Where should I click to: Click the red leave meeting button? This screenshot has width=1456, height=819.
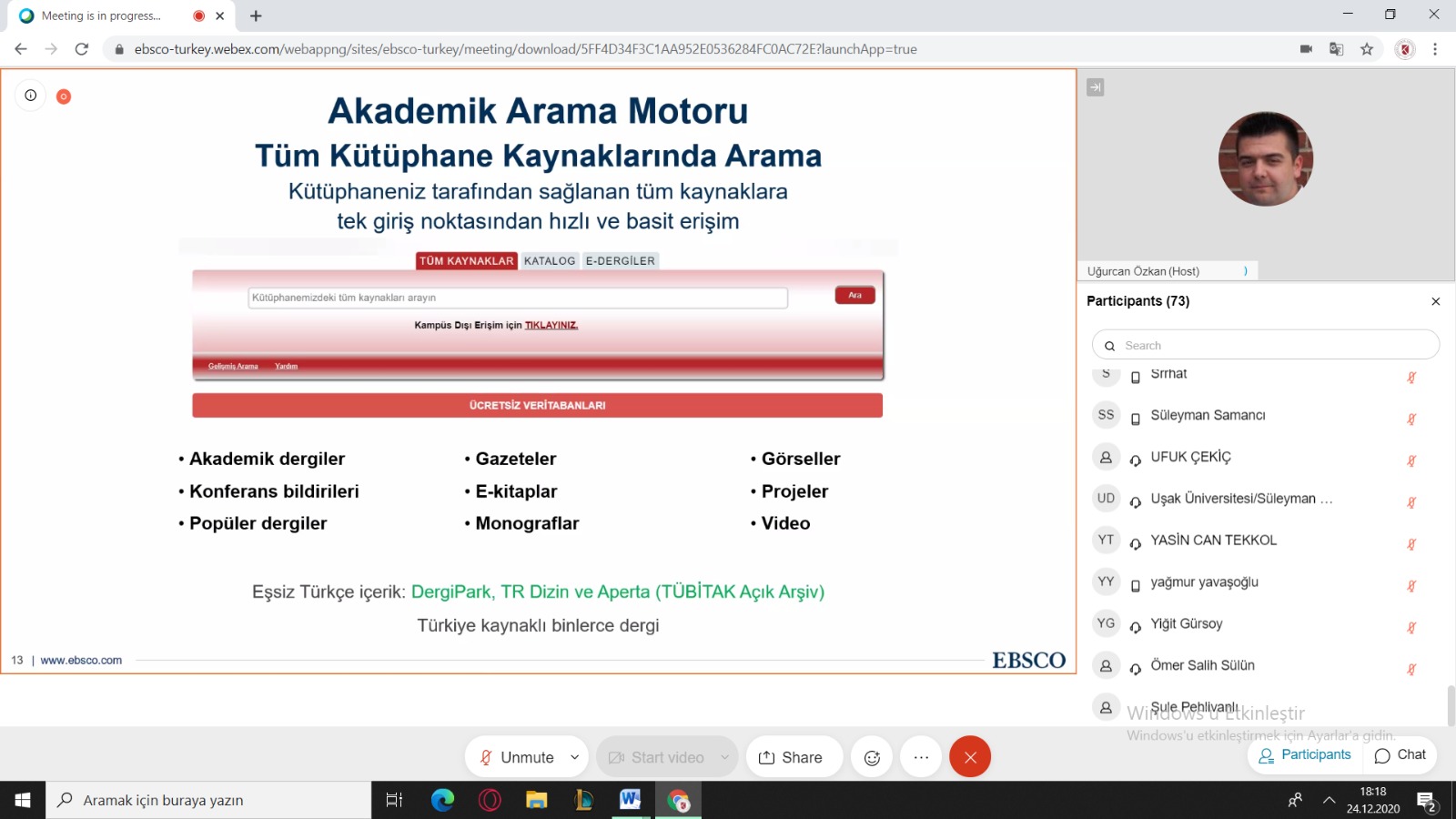coord(970,757)
